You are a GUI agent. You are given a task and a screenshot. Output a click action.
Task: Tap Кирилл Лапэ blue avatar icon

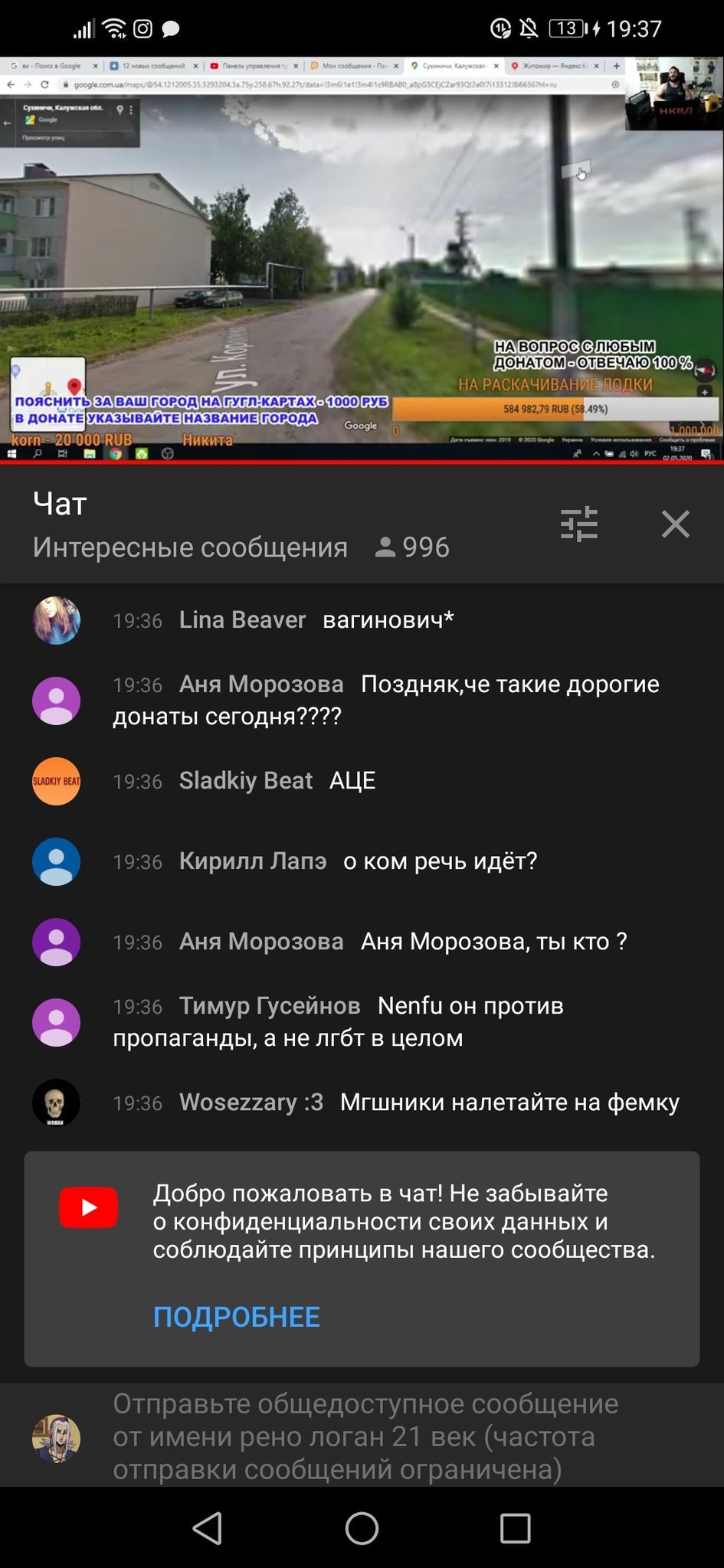tap(56, 861)
